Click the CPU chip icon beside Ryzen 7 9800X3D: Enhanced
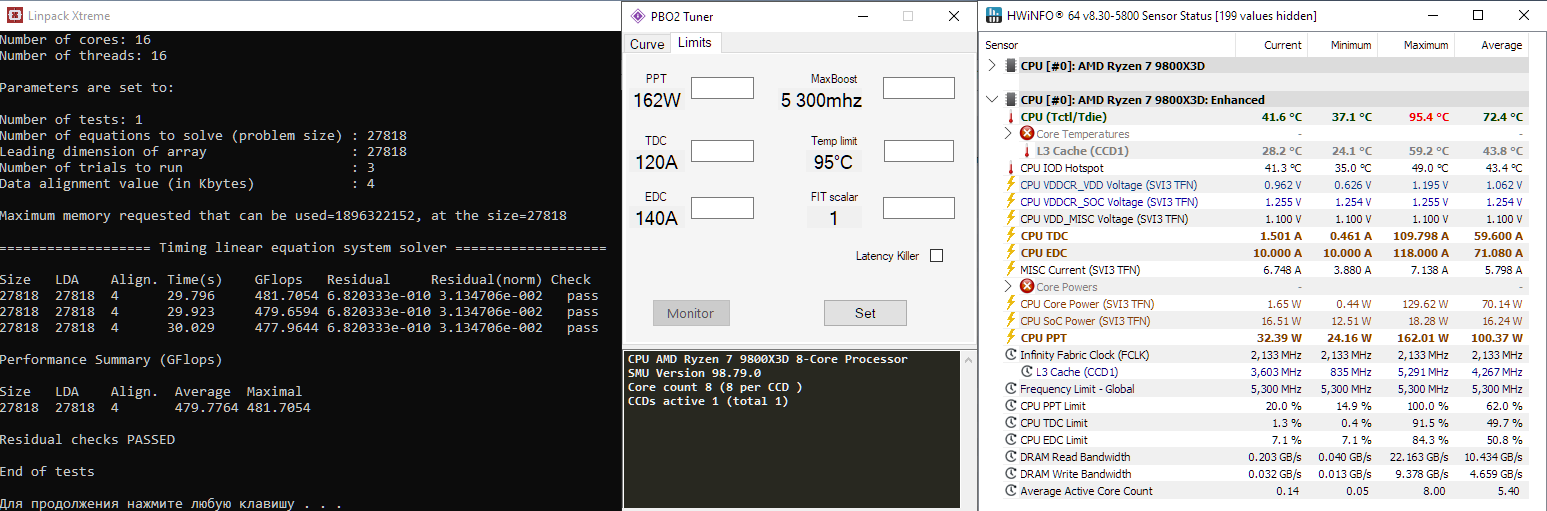The image size is (1547, 511). (1011, 100)
